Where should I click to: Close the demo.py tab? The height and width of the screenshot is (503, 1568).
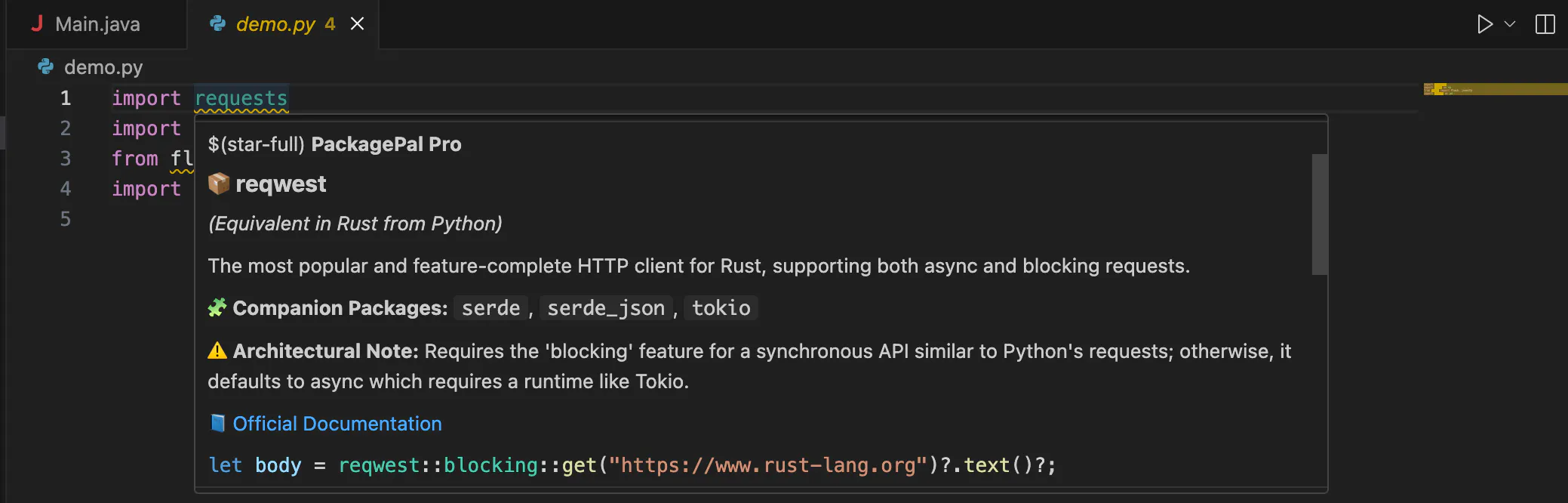(358, 24)
